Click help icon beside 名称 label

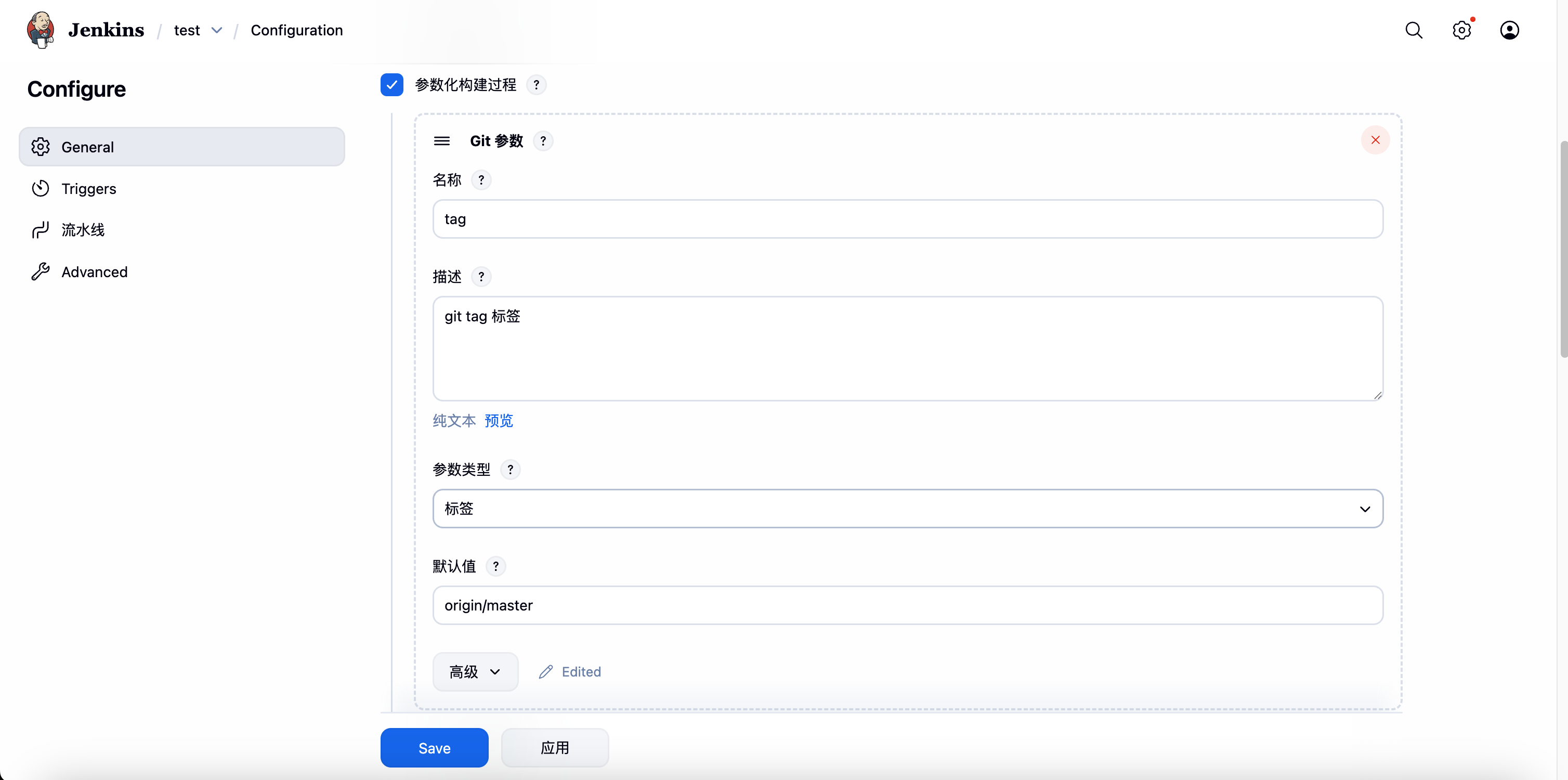tap(481, 180)
